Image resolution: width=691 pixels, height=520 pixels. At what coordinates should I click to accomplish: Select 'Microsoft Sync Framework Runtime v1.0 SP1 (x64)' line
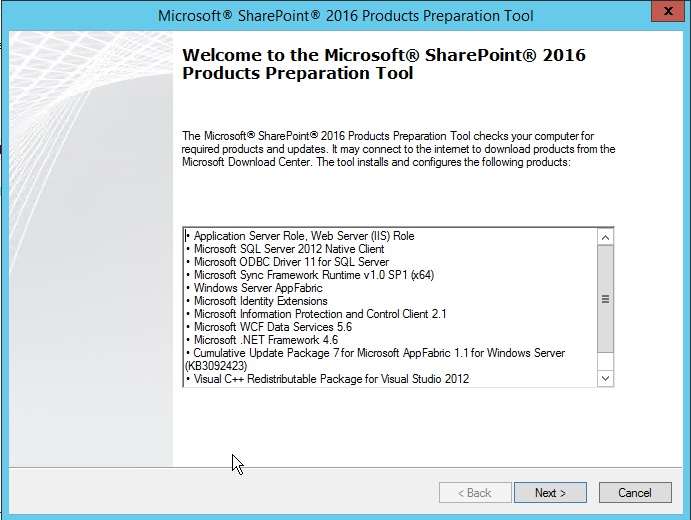[310, 275]
